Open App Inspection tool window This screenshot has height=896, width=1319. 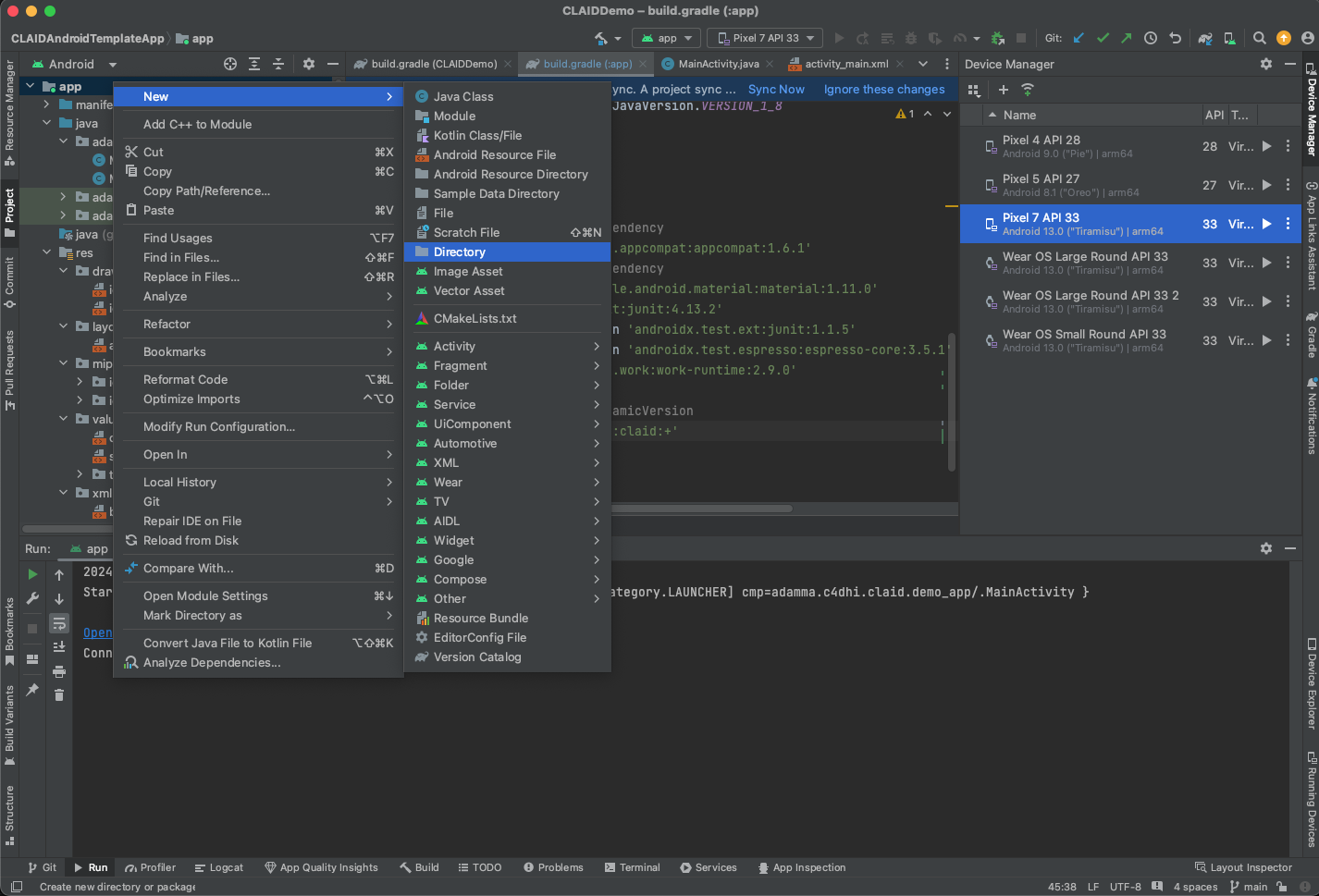802,867
